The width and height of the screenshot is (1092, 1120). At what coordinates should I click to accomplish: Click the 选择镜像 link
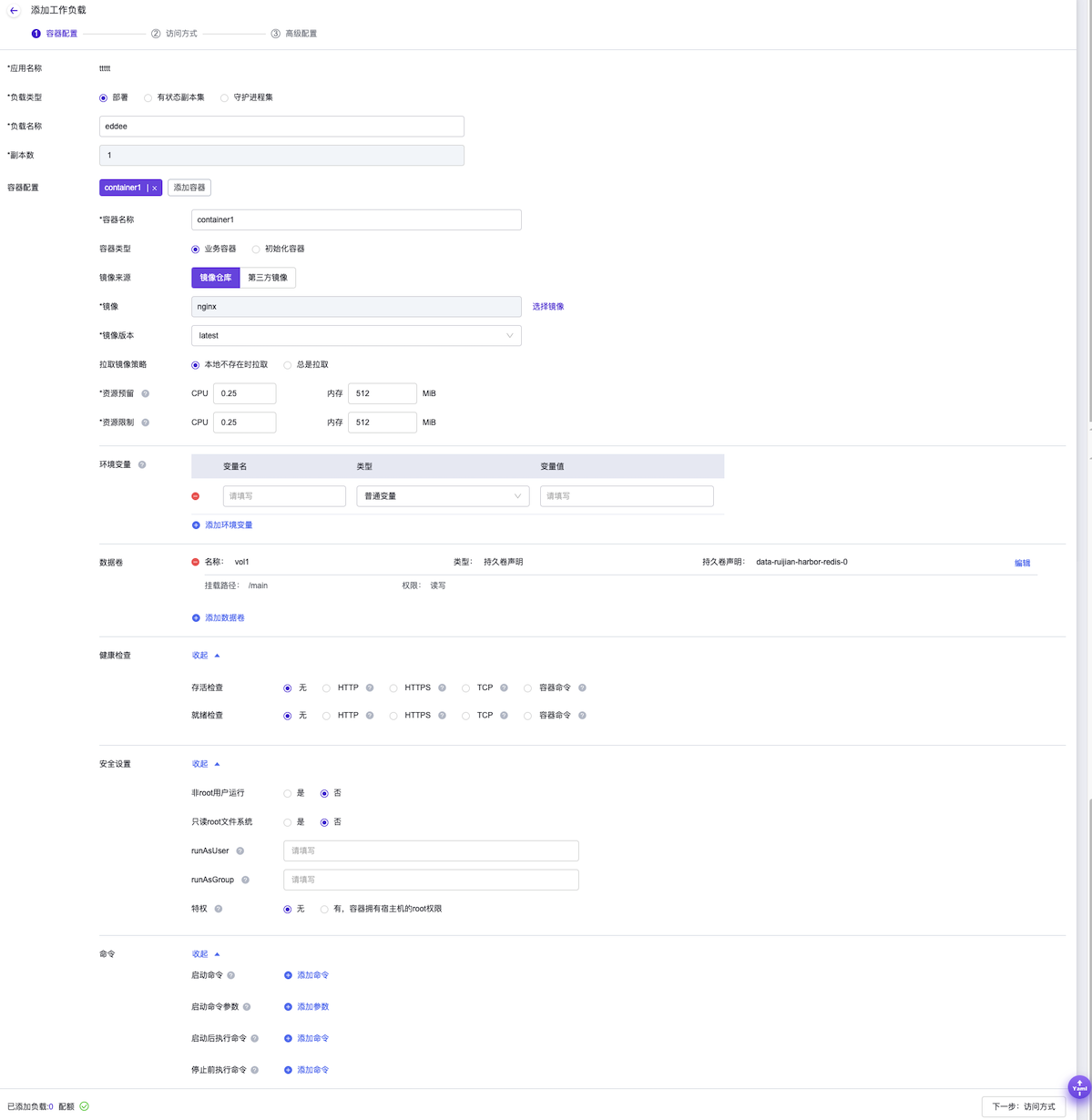click(548, 307)
